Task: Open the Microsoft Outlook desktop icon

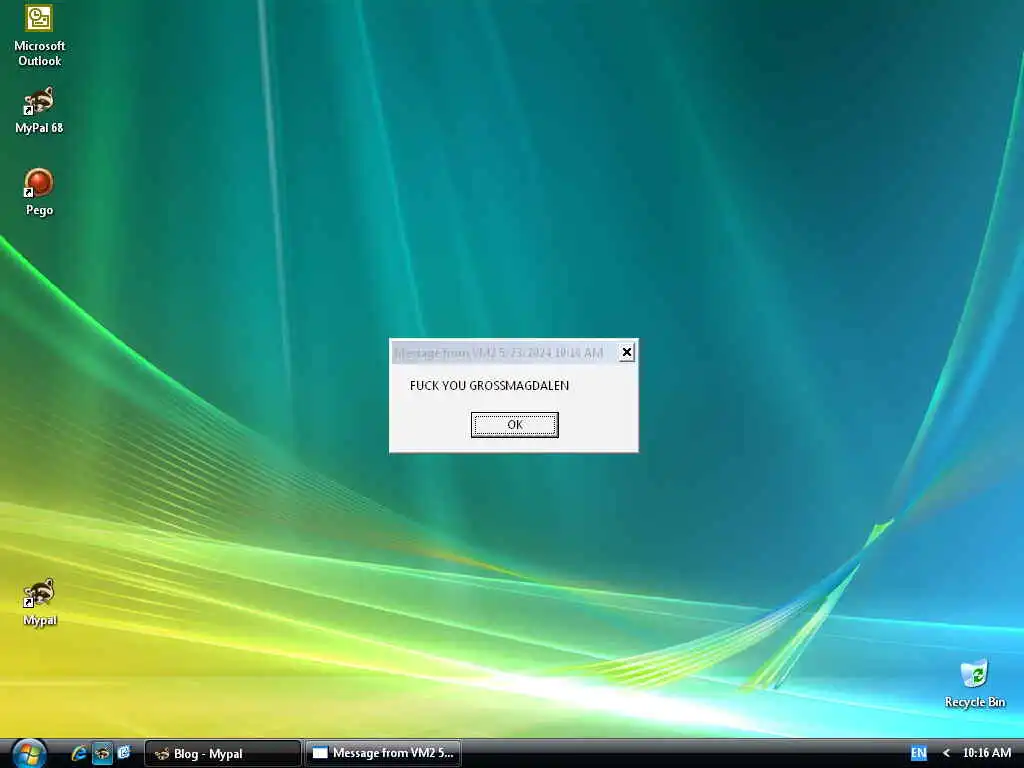Action: 39,35
